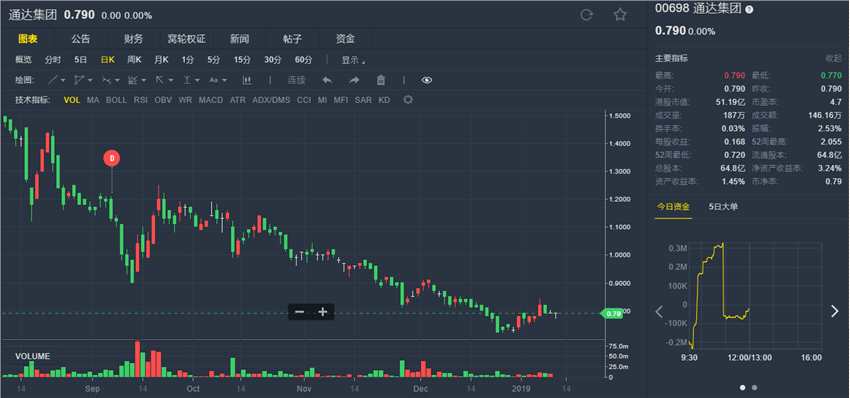
Task: Switch to the 财务 tab
Action: click(133, 39)
